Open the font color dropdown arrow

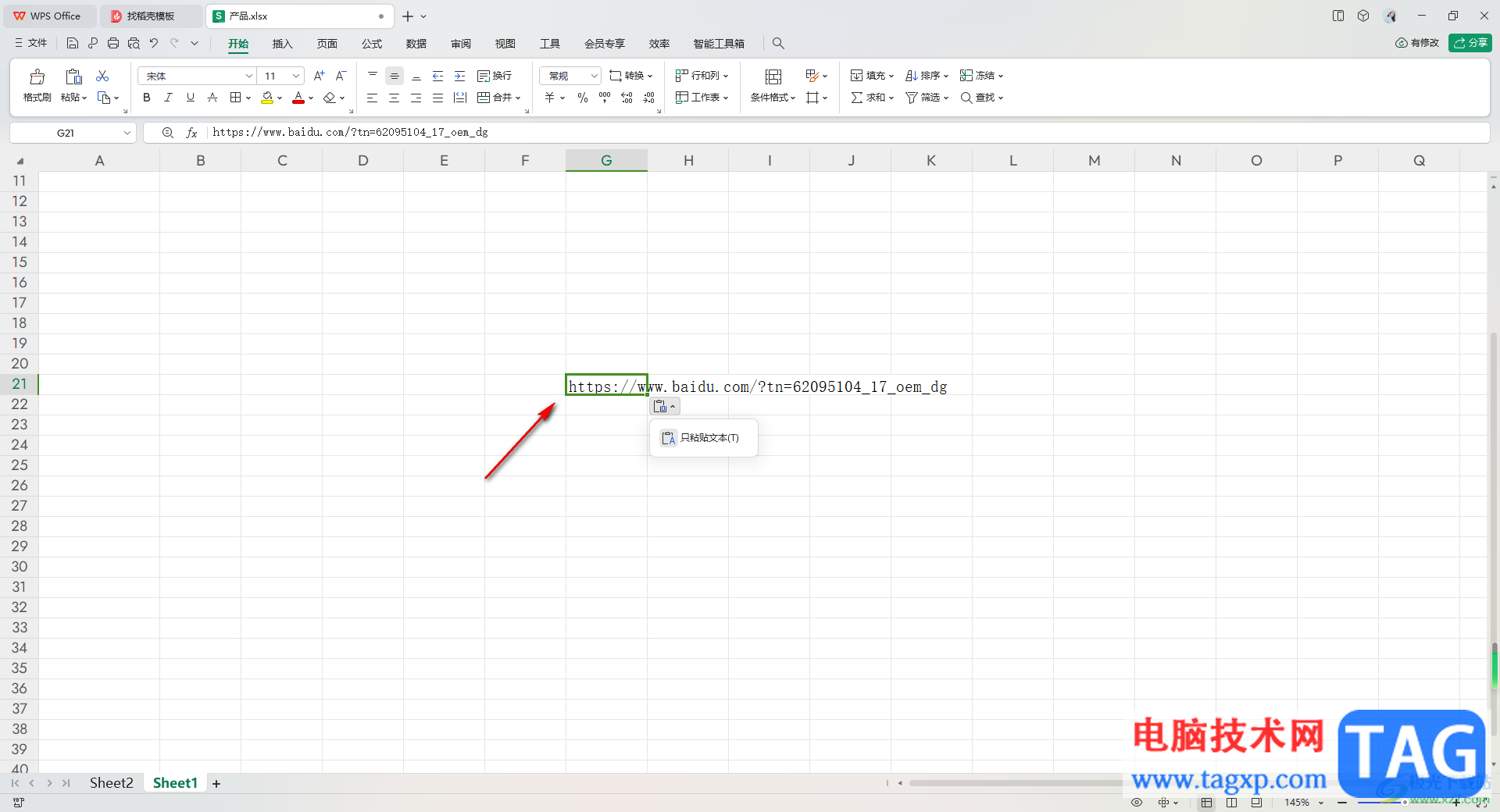point(311,98)
